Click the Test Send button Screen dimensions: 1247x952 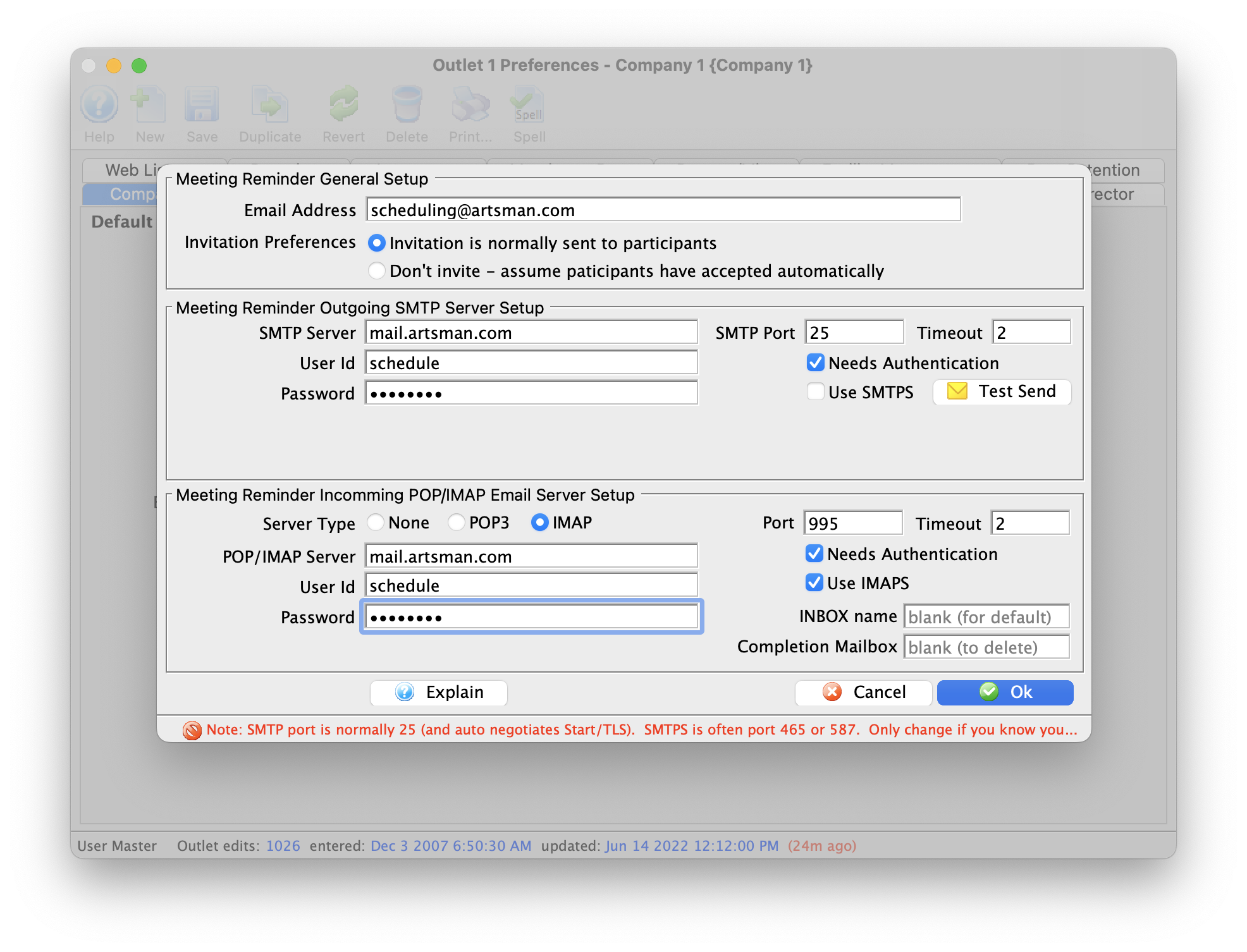click(1002, 392)
